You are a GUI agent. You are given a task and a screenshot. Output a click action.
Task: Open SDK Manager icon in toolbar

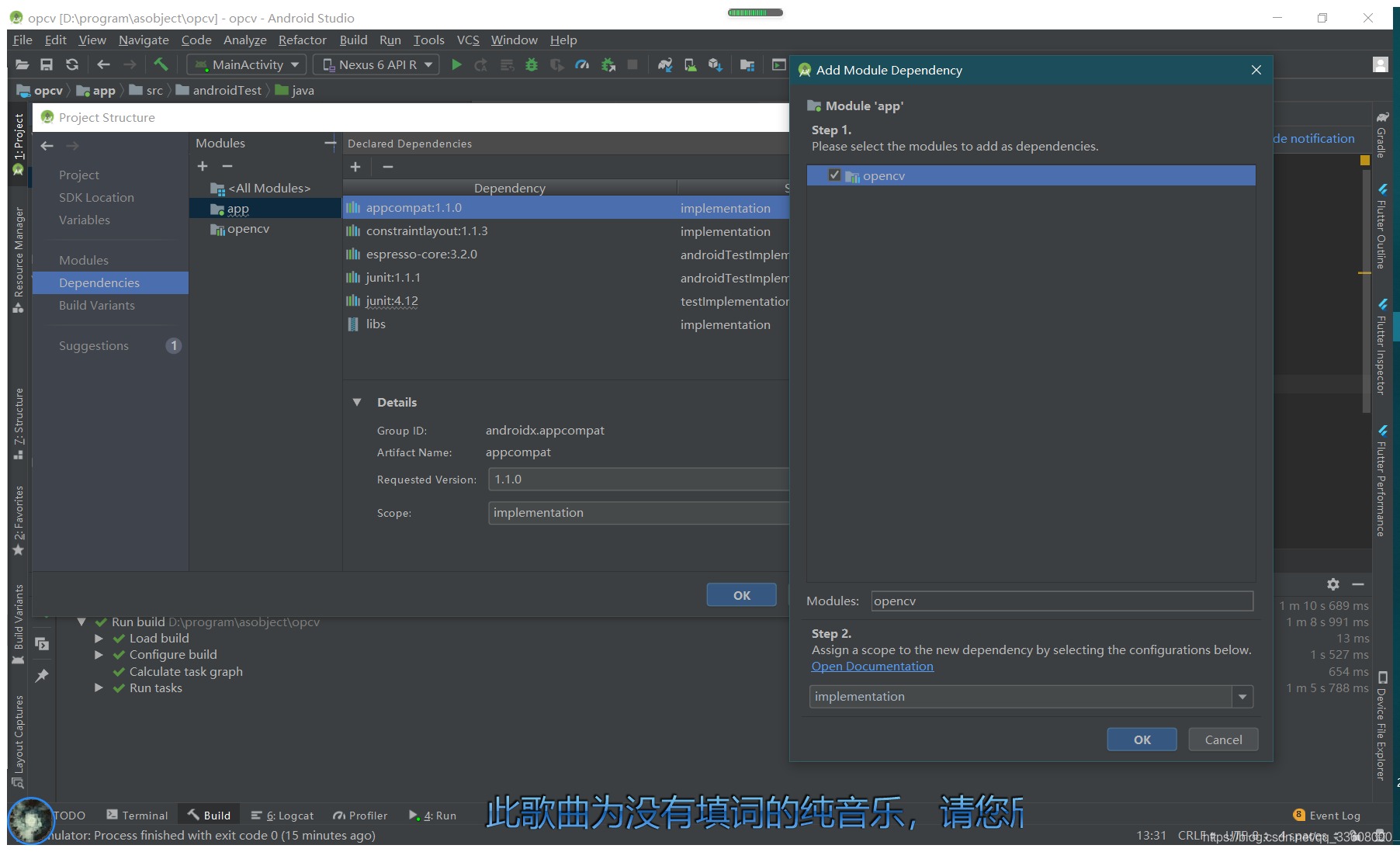click(x=715, y=65)
